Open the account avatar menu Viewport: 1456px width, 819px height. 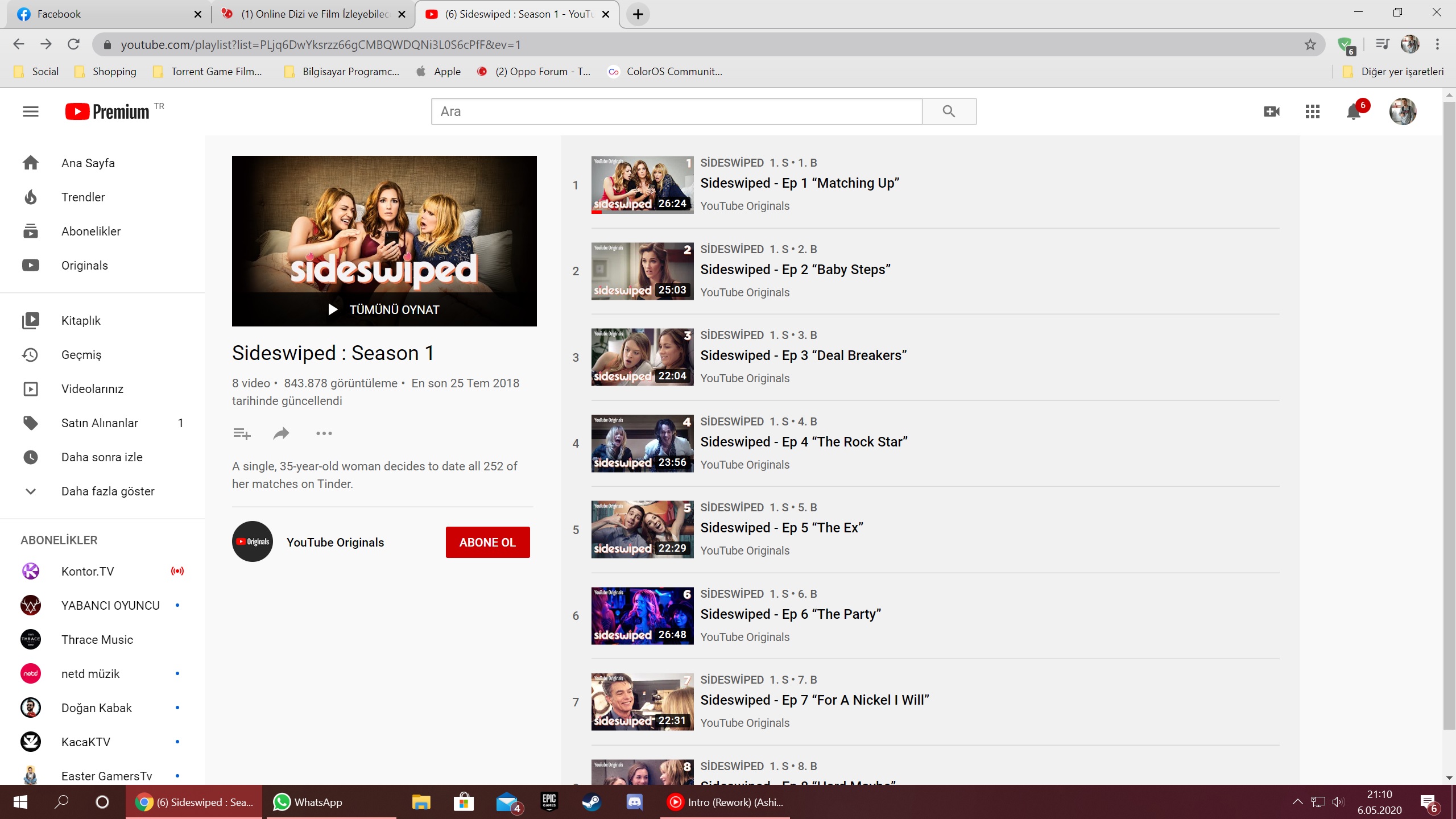[1403, 111]
